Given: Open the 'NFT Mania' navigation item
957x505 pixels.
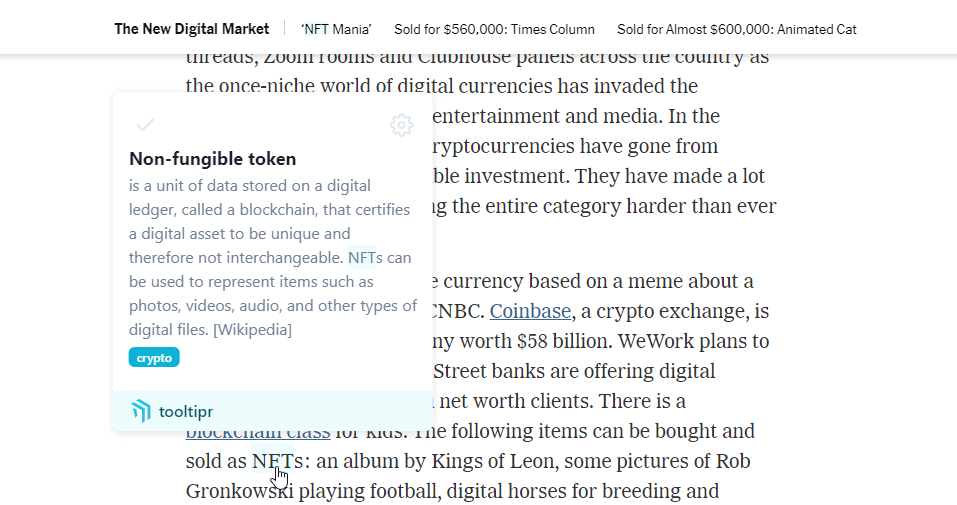Looking at the screenshot, I should click(x=336, y=29).
